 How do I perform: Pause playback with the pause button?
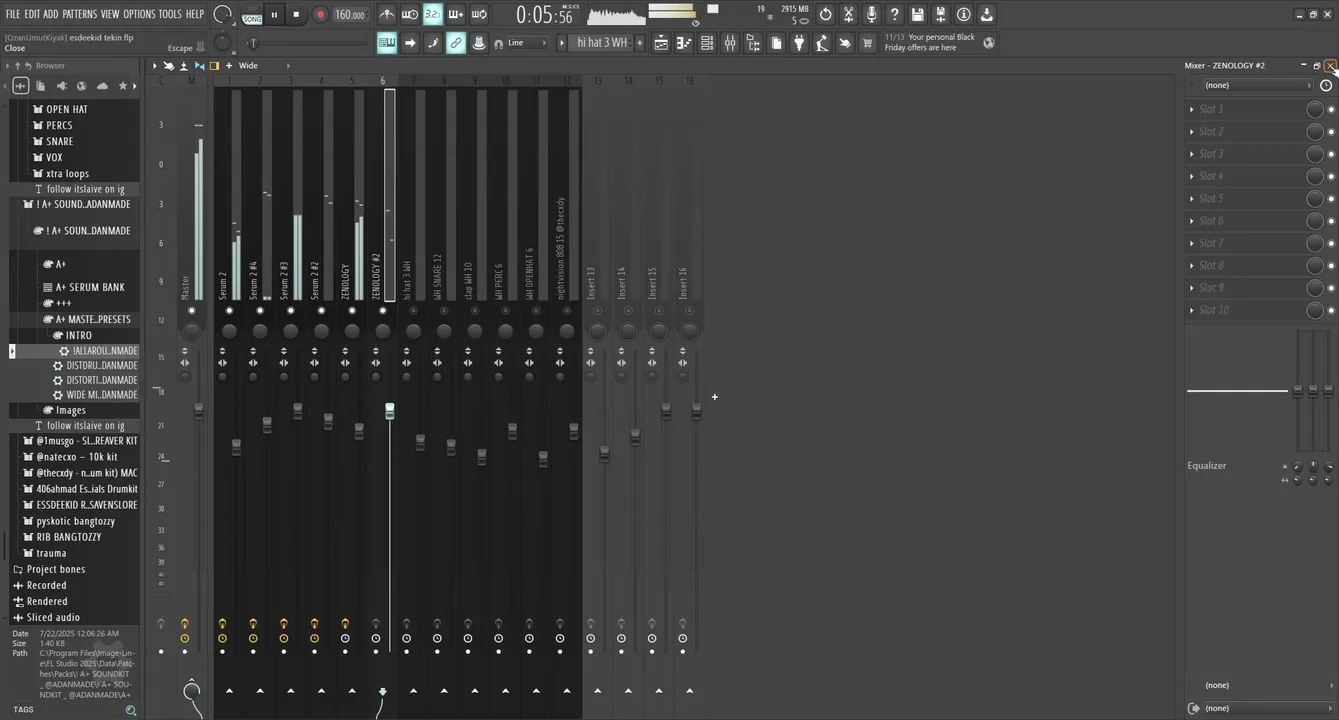pyautogui.click(x=274, y=14)
